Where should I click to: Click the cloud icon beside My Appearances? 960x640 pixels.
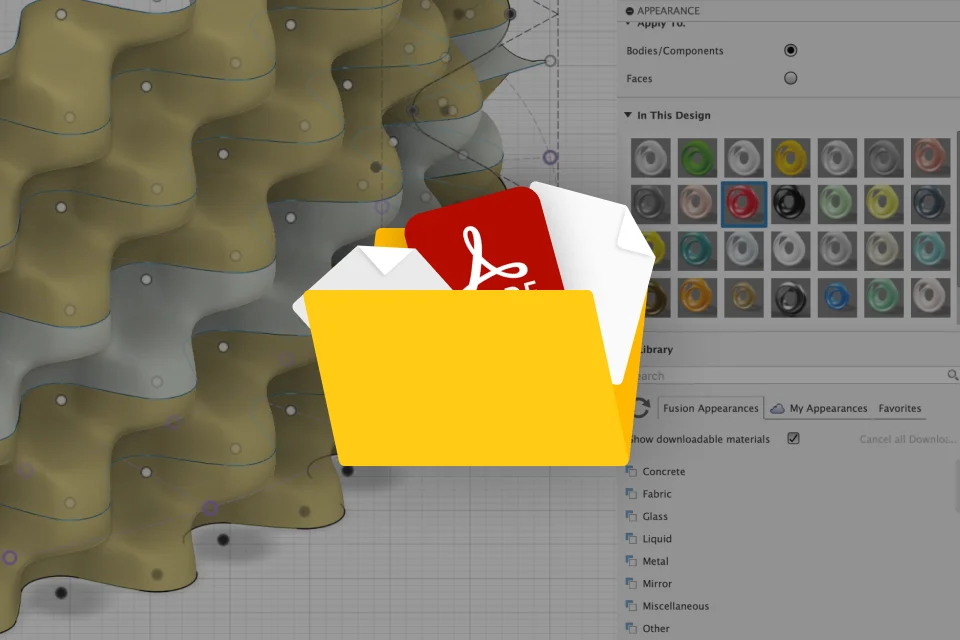point(777,408)
